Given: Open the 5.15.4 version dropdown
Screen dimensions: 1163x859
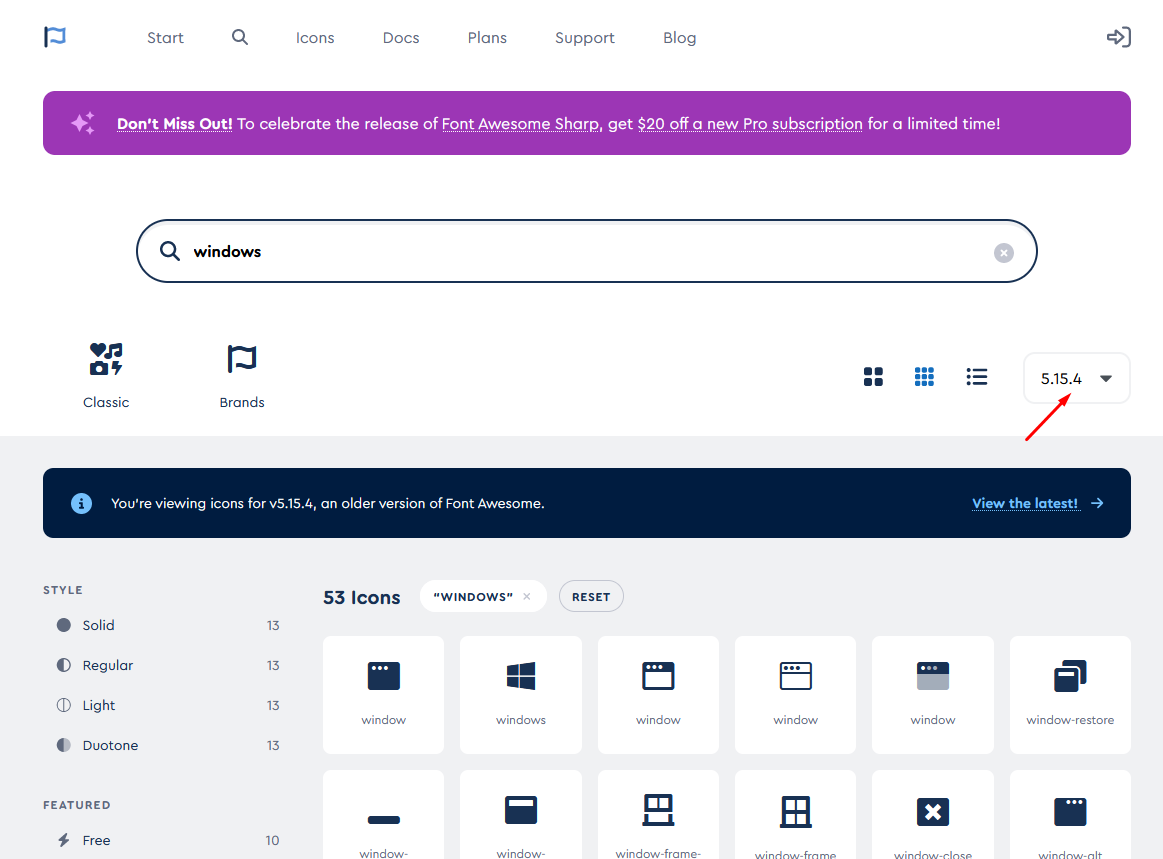Looking at the screenshot, I should (1076, 378).
